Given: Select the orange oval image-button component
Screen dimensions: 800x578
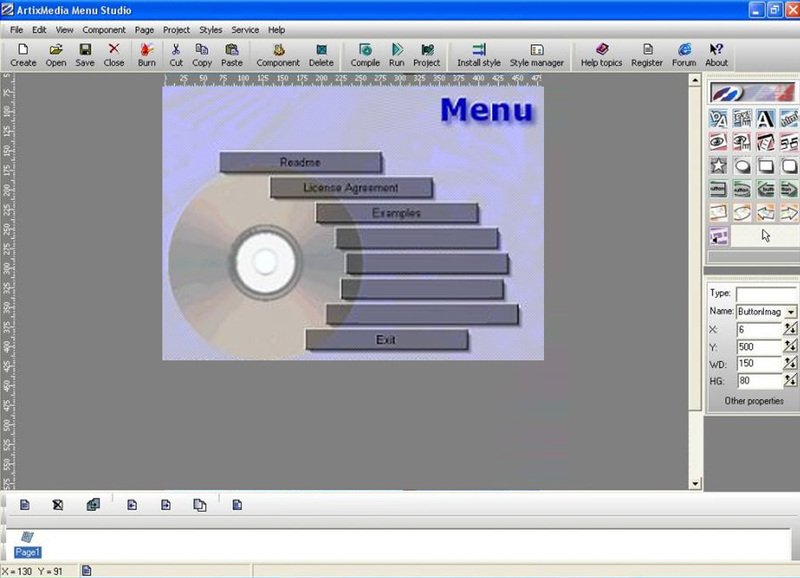Looking at the screenshot, I should (x=742, y=212).
